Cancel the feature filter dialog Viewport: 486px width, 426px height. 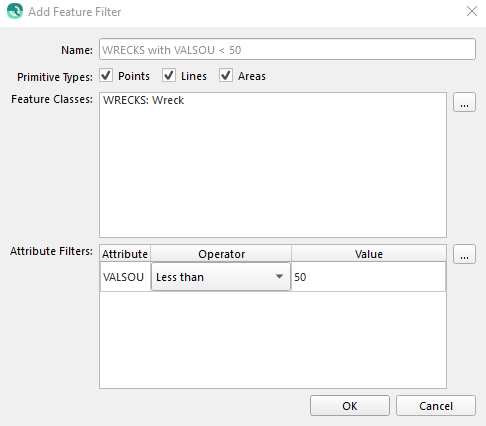pyautogui.click(x=436, y=406)
